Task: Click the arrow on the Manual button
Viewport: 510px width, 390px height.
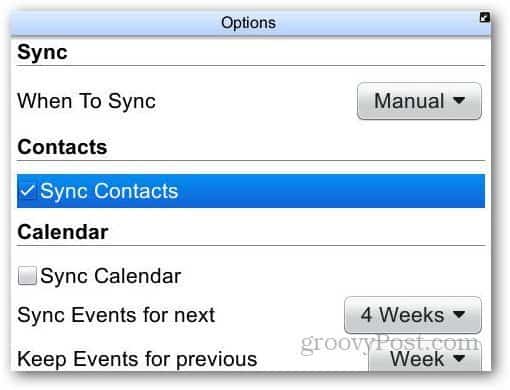Action: tap(459, 100)
